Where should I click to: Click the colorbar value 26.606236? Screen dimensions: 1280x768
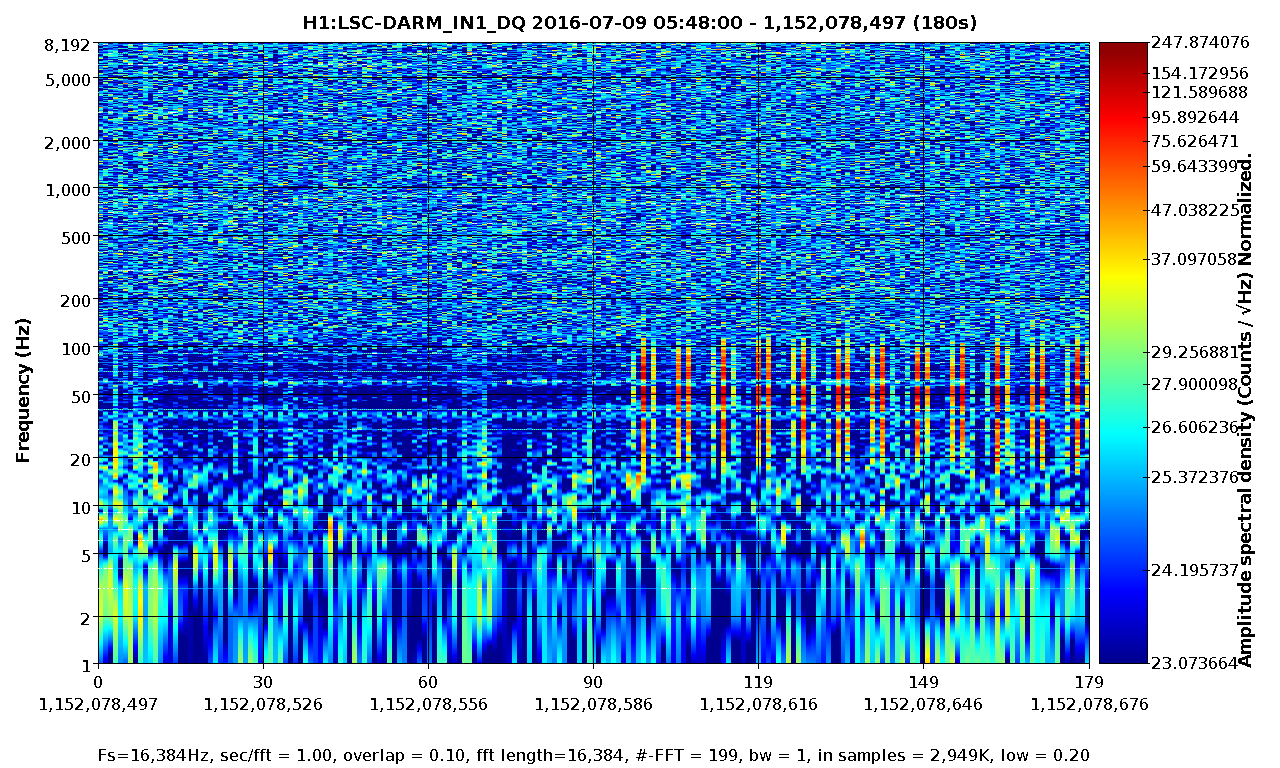click(x=1196, y=427)
